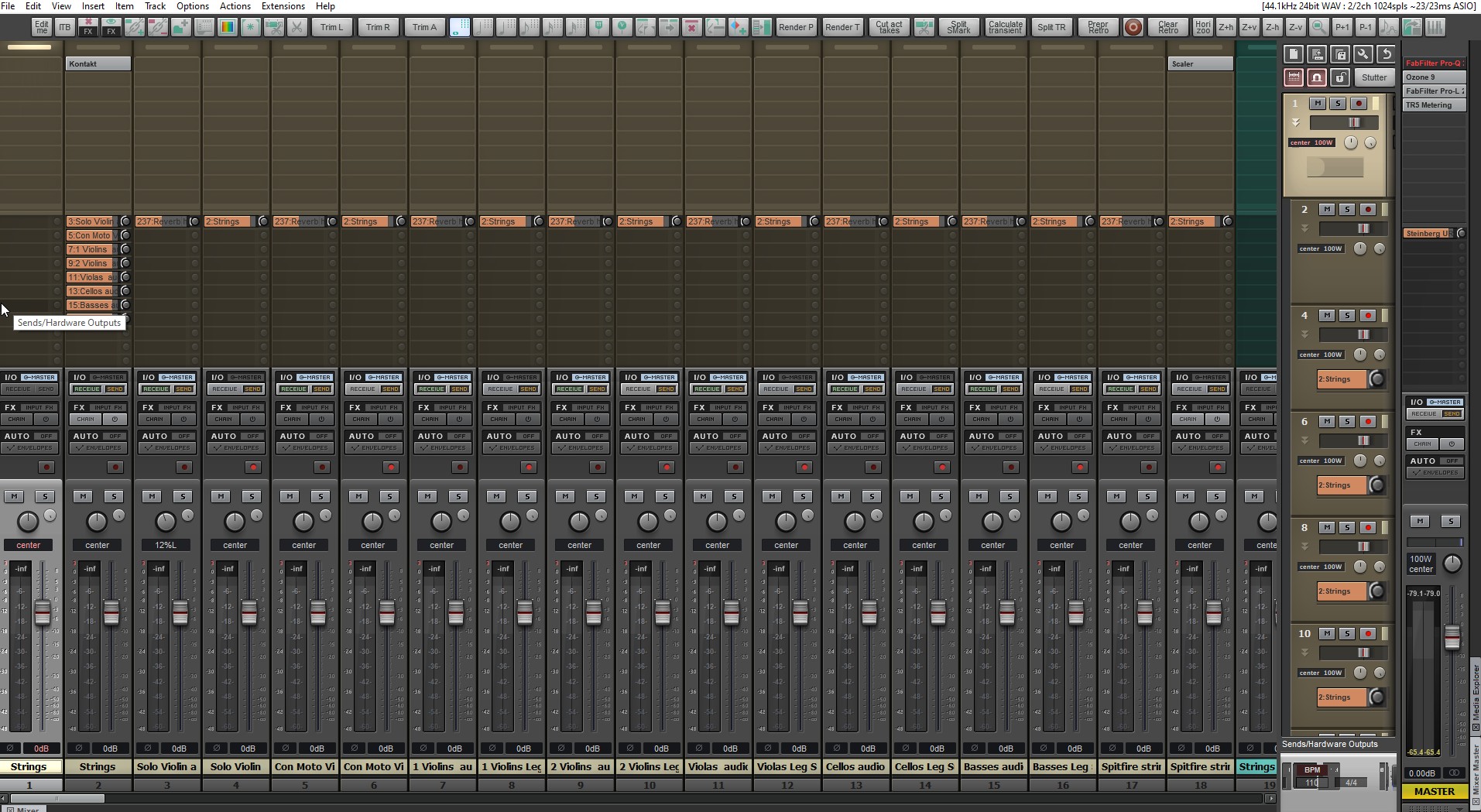Screen dimensions: 1481x812
Task: Mute the Solo Violin track 3
Action: pos(152,496)
